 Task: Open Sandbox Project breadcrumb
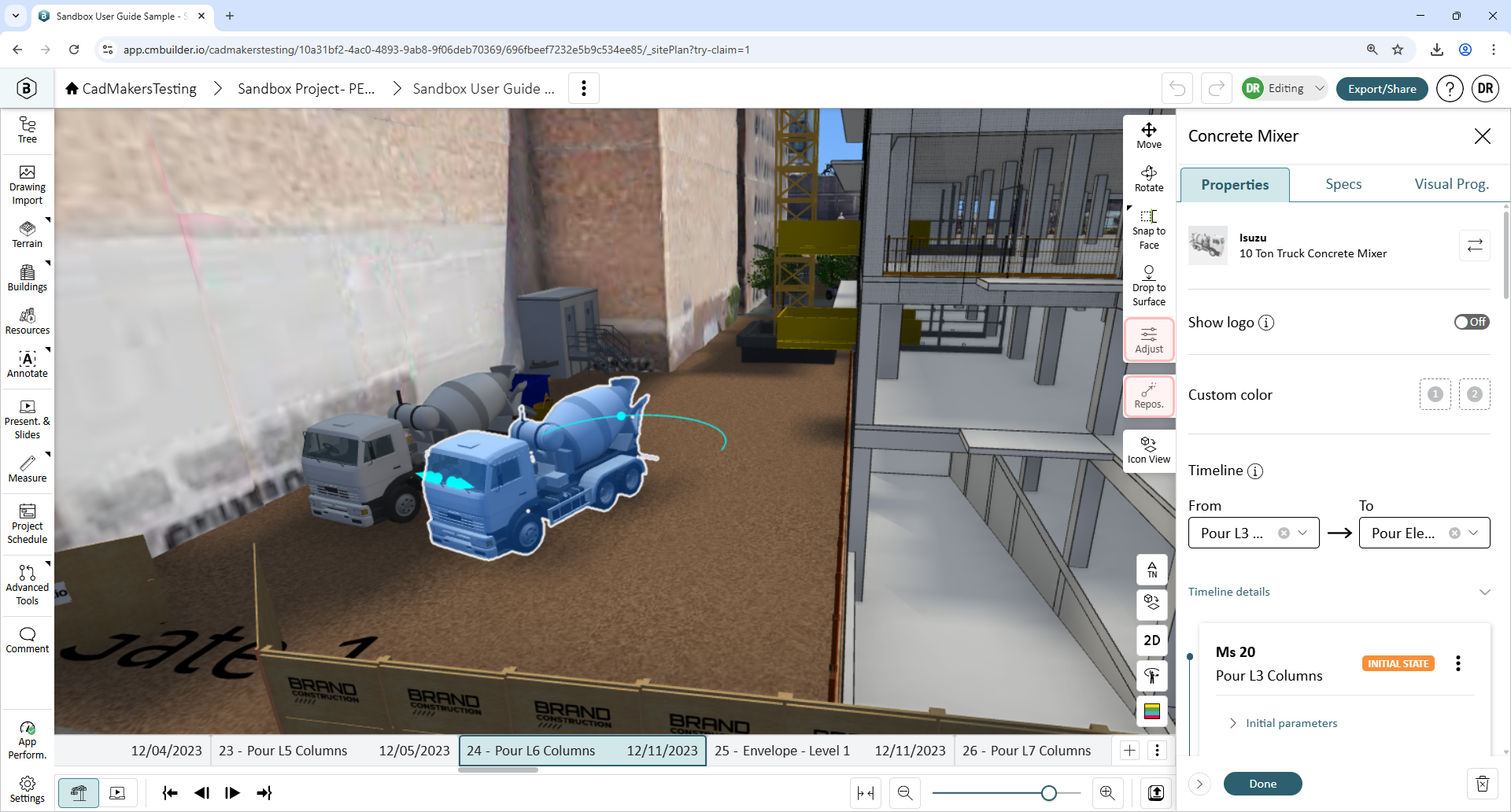[x=306, y=89]
